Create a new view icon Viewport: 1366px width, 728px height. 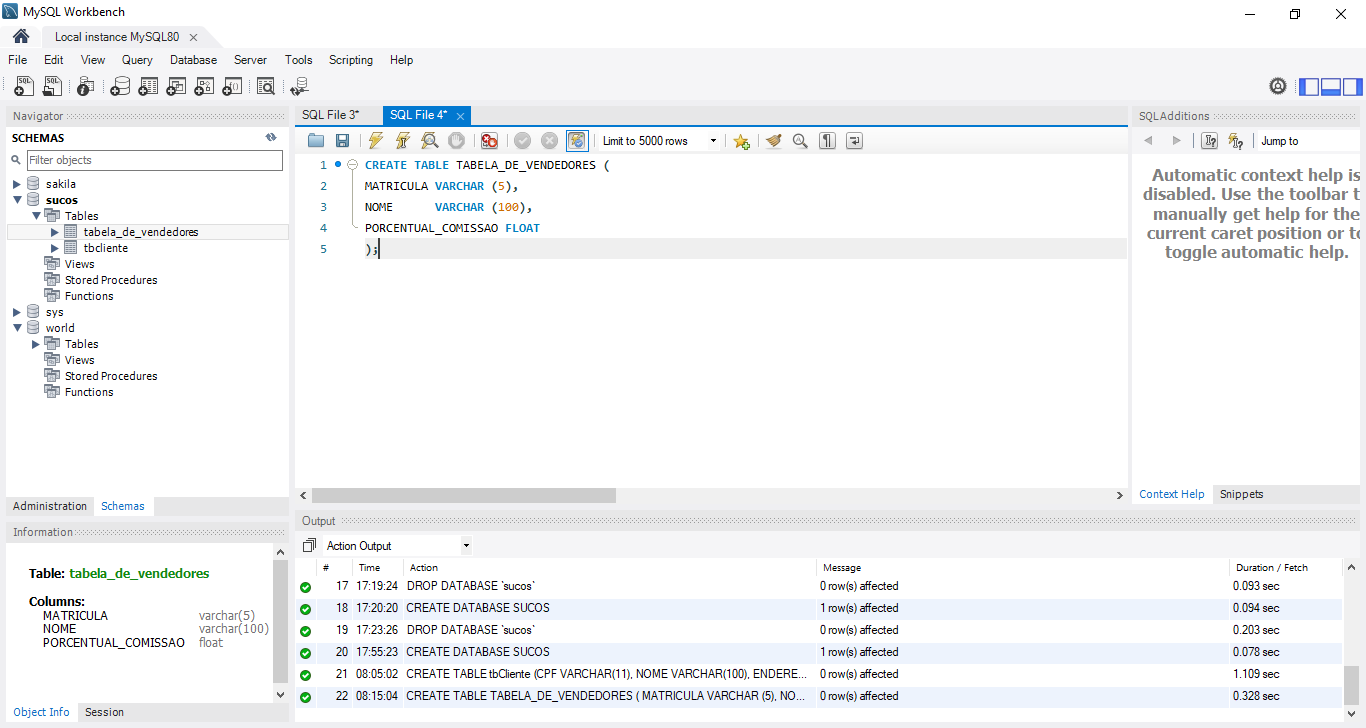pyautogui.click(x=176, y=87)
